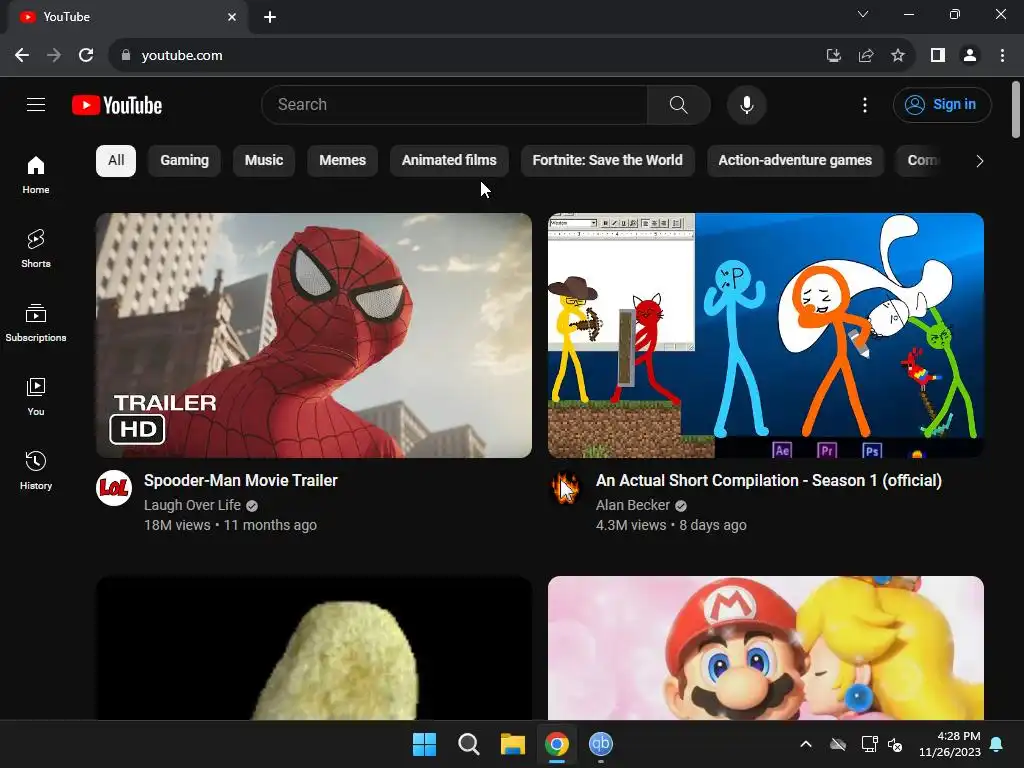Select the Gaming filter chip
Screen dimensions: 1024x768
[x=184, y=161]
